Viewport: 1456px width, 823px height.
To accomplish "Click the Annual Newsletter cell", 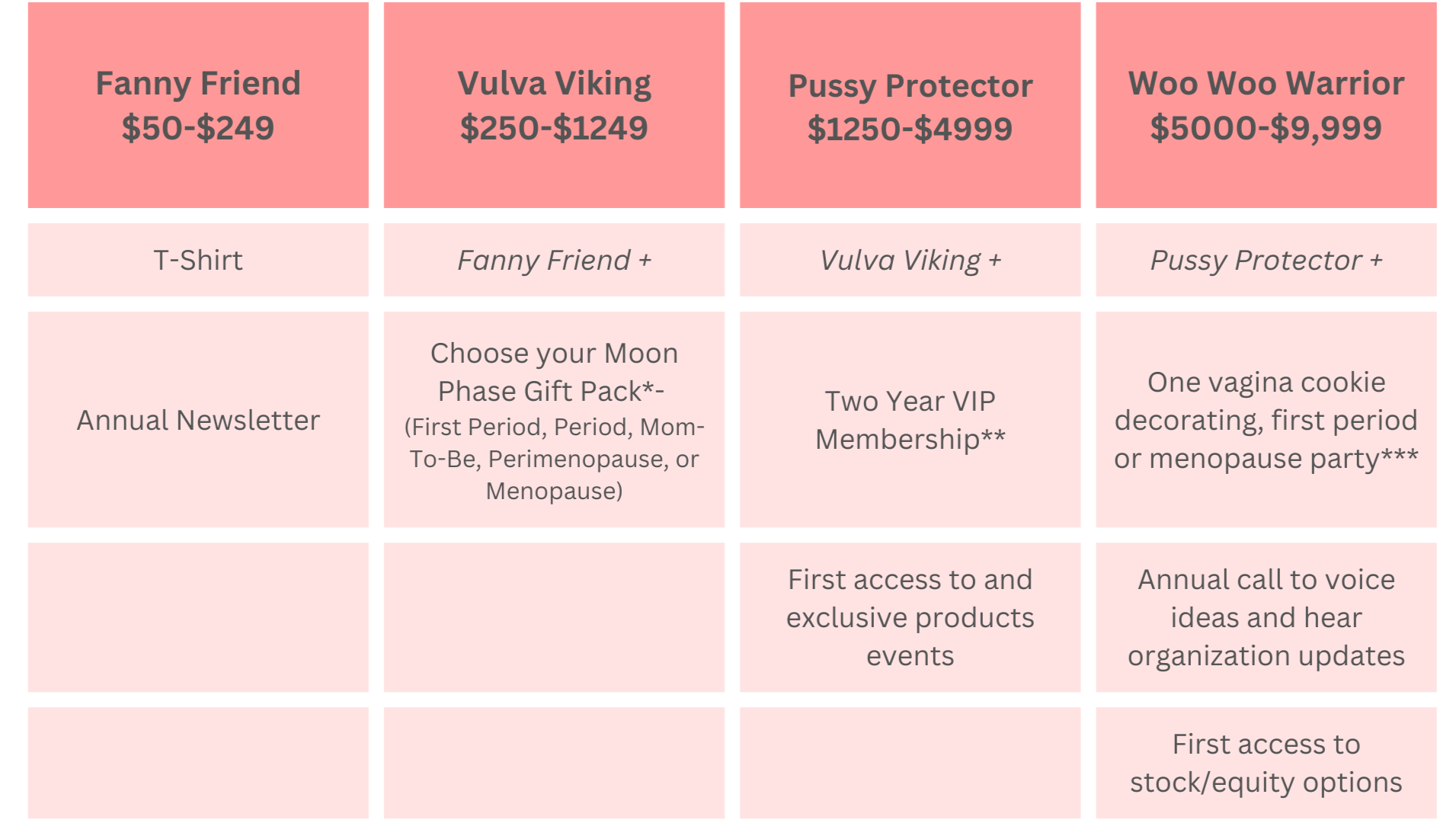I will (198, 419).
